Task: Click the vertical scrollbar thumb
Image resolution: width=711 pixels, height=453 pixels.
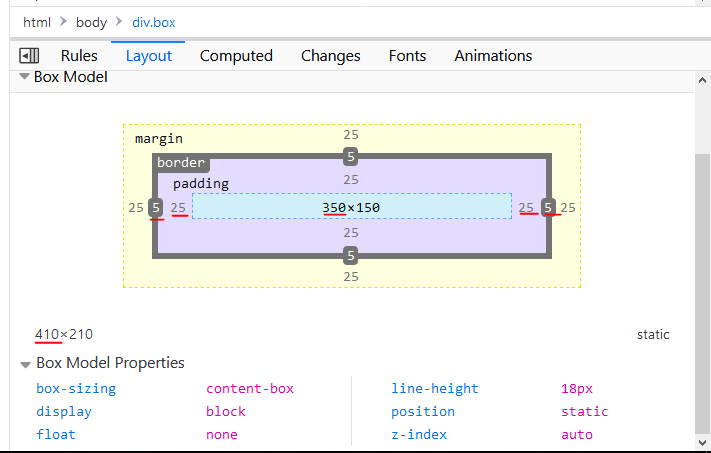Action: tap(702, 294)
